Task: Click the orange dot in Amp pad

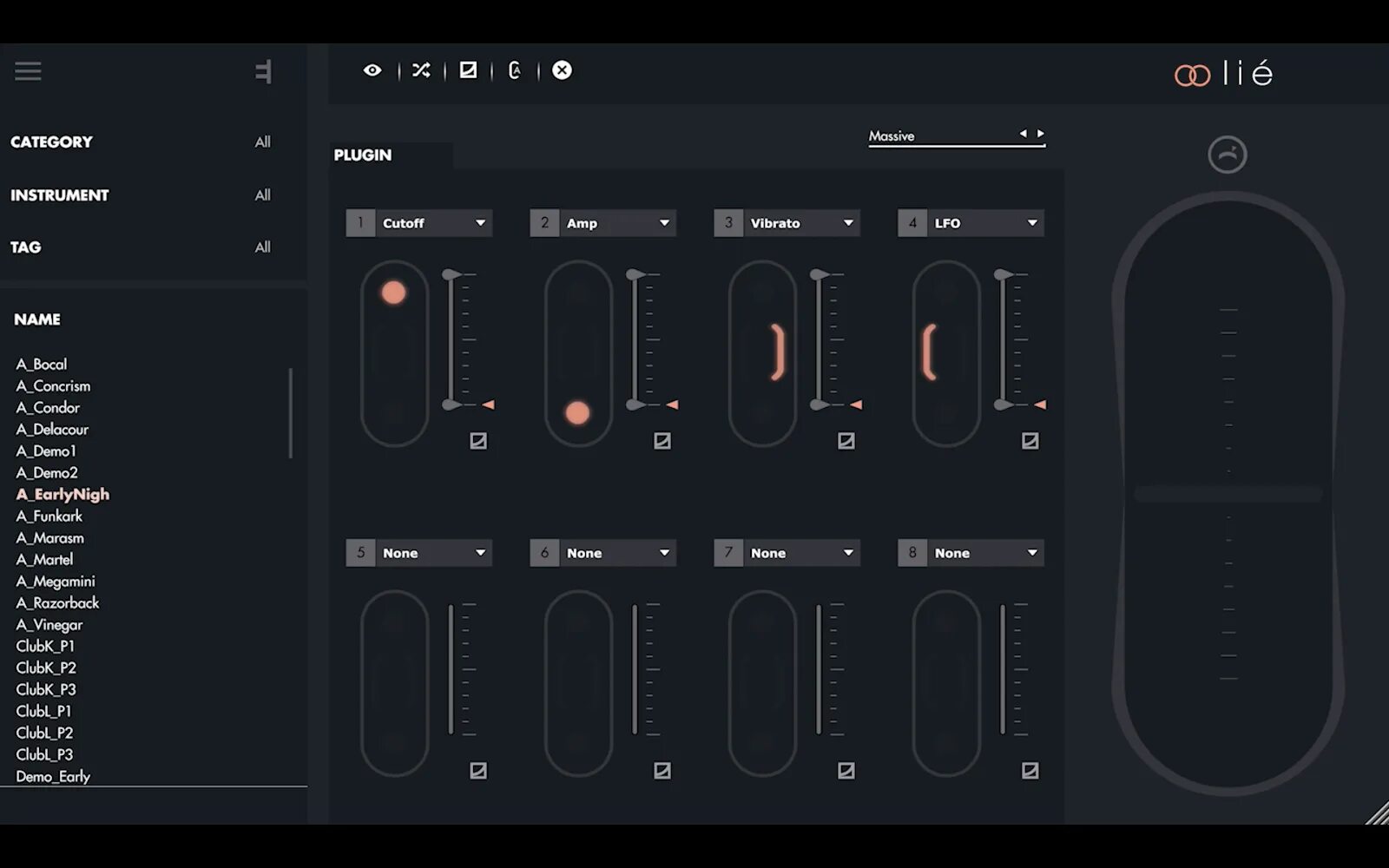Action: [577, 413]
